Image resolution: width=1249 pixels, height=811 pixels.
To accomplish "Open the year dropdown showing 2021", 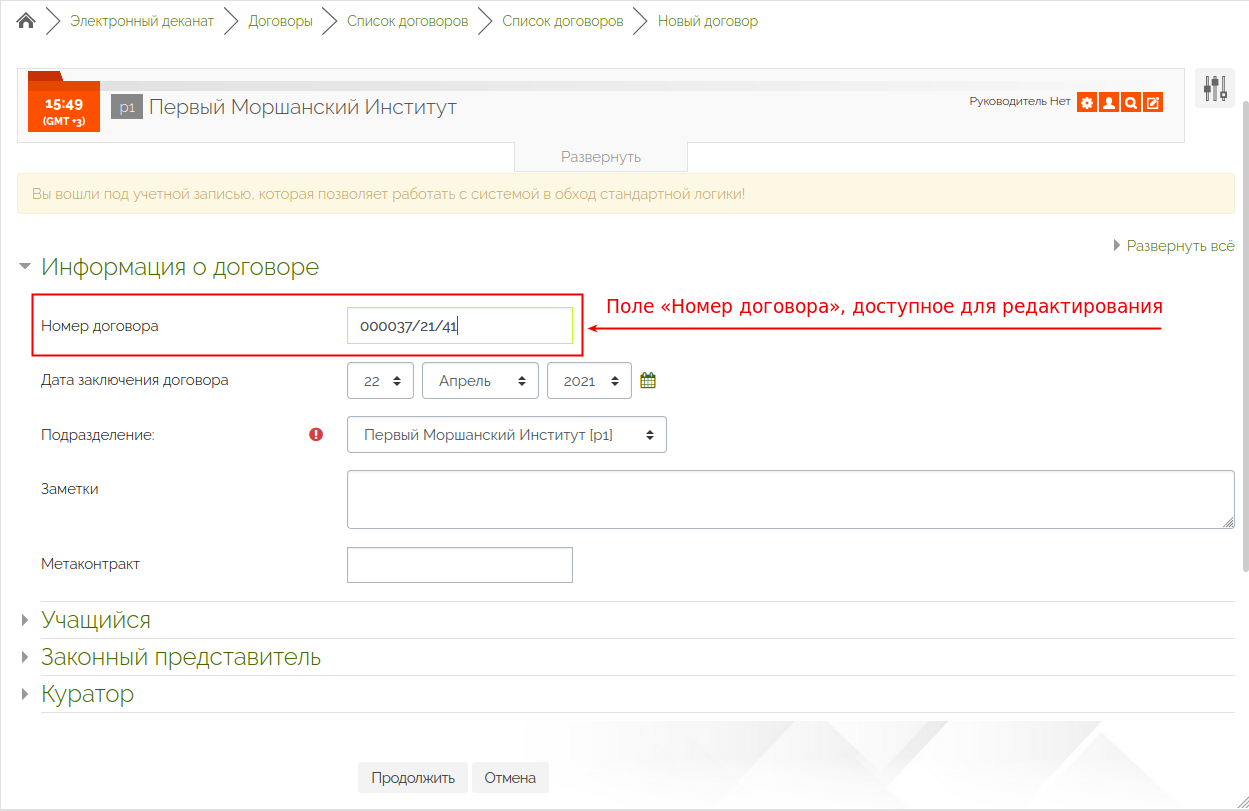I will pos(589,381).
